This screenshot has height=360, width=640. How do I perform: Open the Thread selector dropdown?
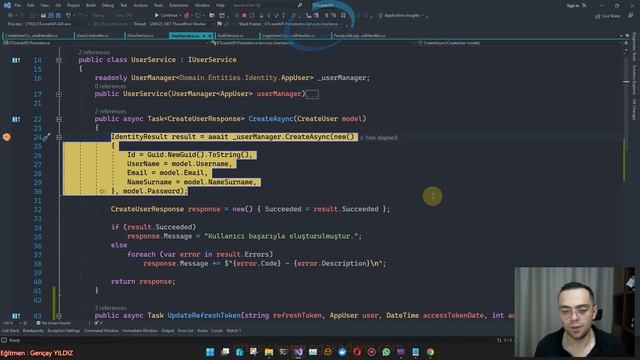[179, 24]
